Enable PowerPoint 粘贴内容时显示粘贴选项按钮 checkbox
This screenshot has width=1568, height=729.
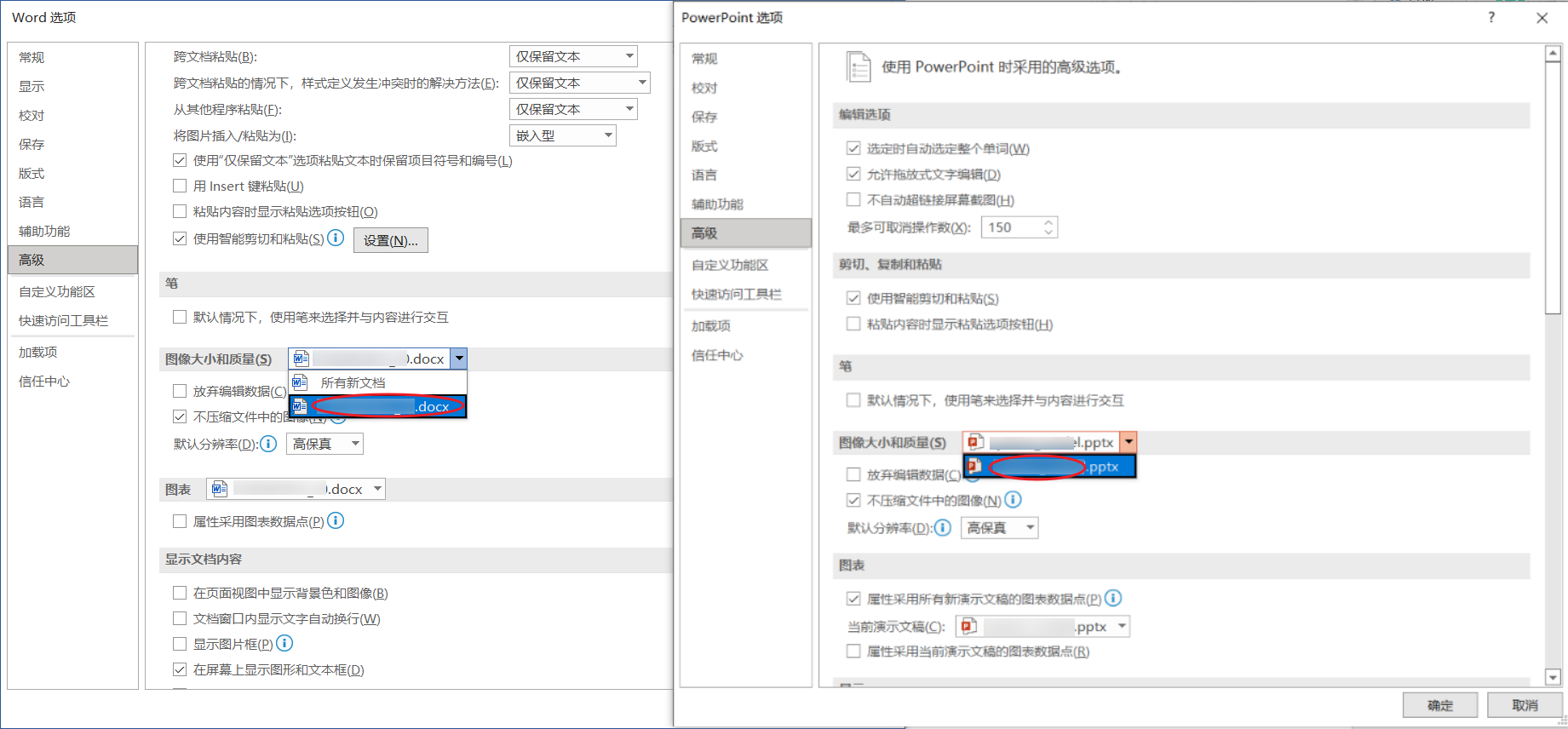coord(853,324)
